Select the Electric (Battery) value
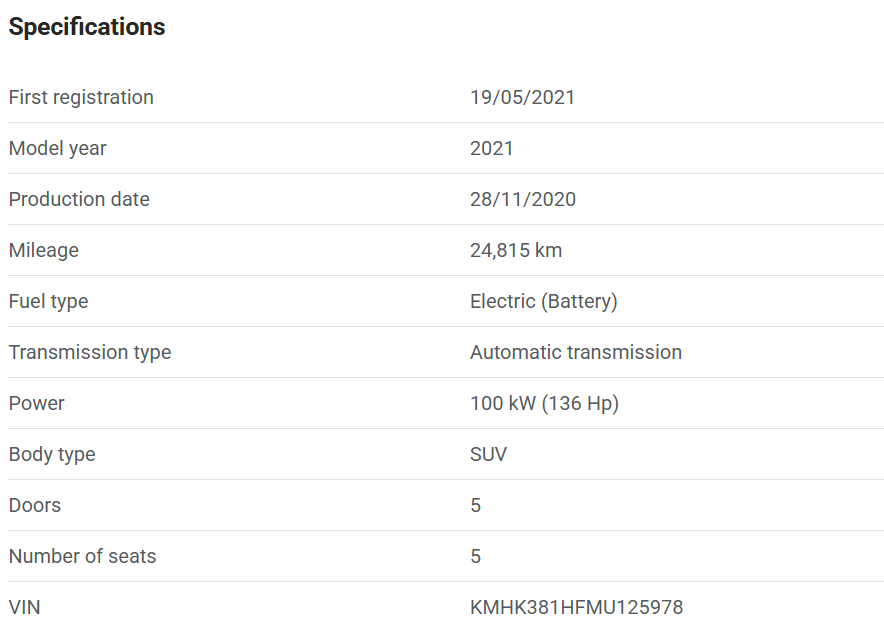The image size is (884, 626). (x=543, y=301)
